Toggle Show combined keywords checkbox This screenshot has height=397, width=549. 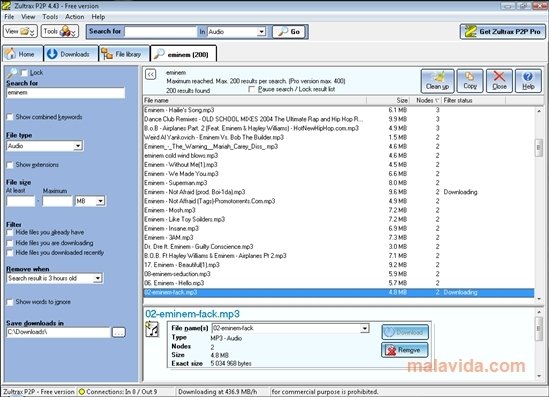click(10, 117)
